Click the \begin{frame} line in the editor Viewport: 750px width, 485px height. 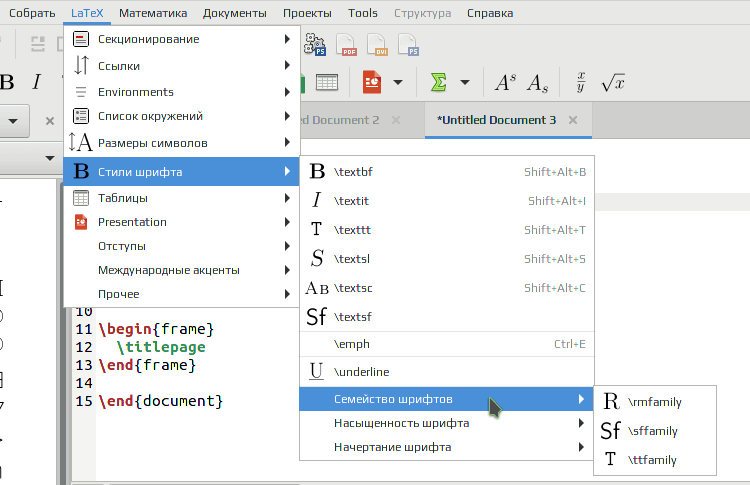156,329
